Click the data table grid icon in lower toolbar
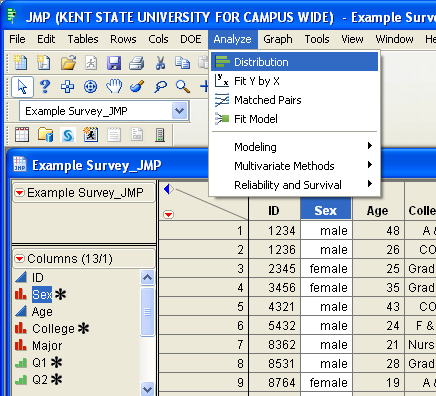The height and width of the screenshot is (396, 436). coord(22,135)
